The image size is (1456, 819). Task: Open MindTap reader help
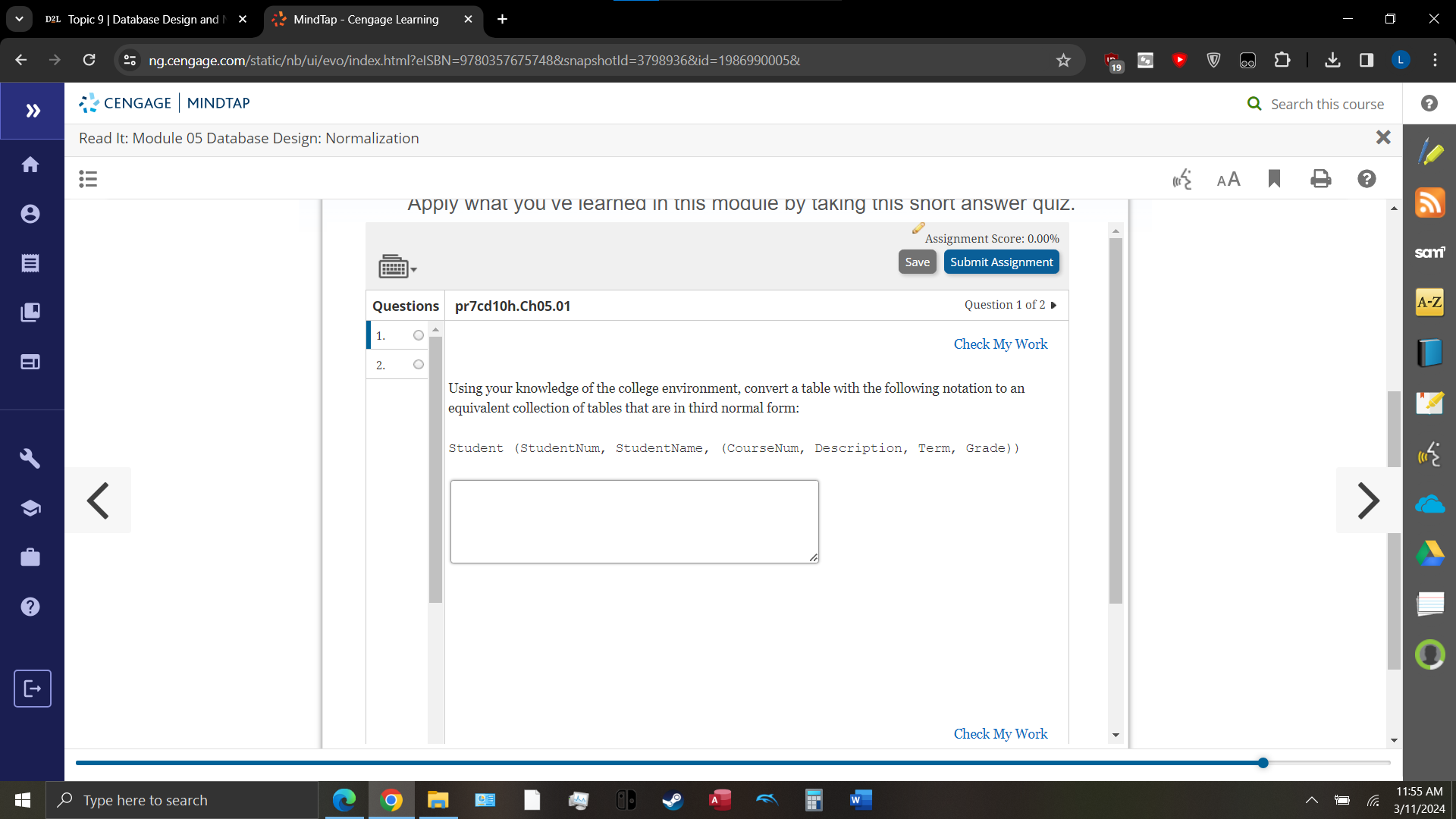(x=1367, y=179)
